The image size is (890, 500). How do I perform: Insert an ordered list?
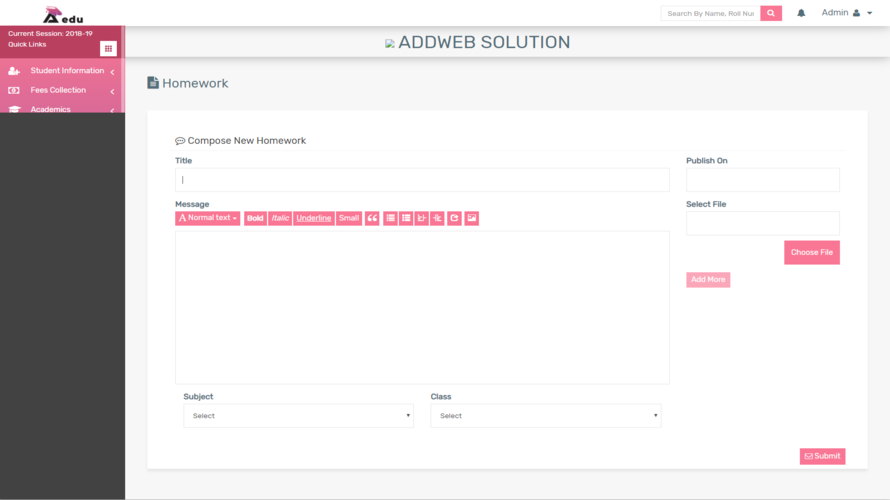pos(406,218)
